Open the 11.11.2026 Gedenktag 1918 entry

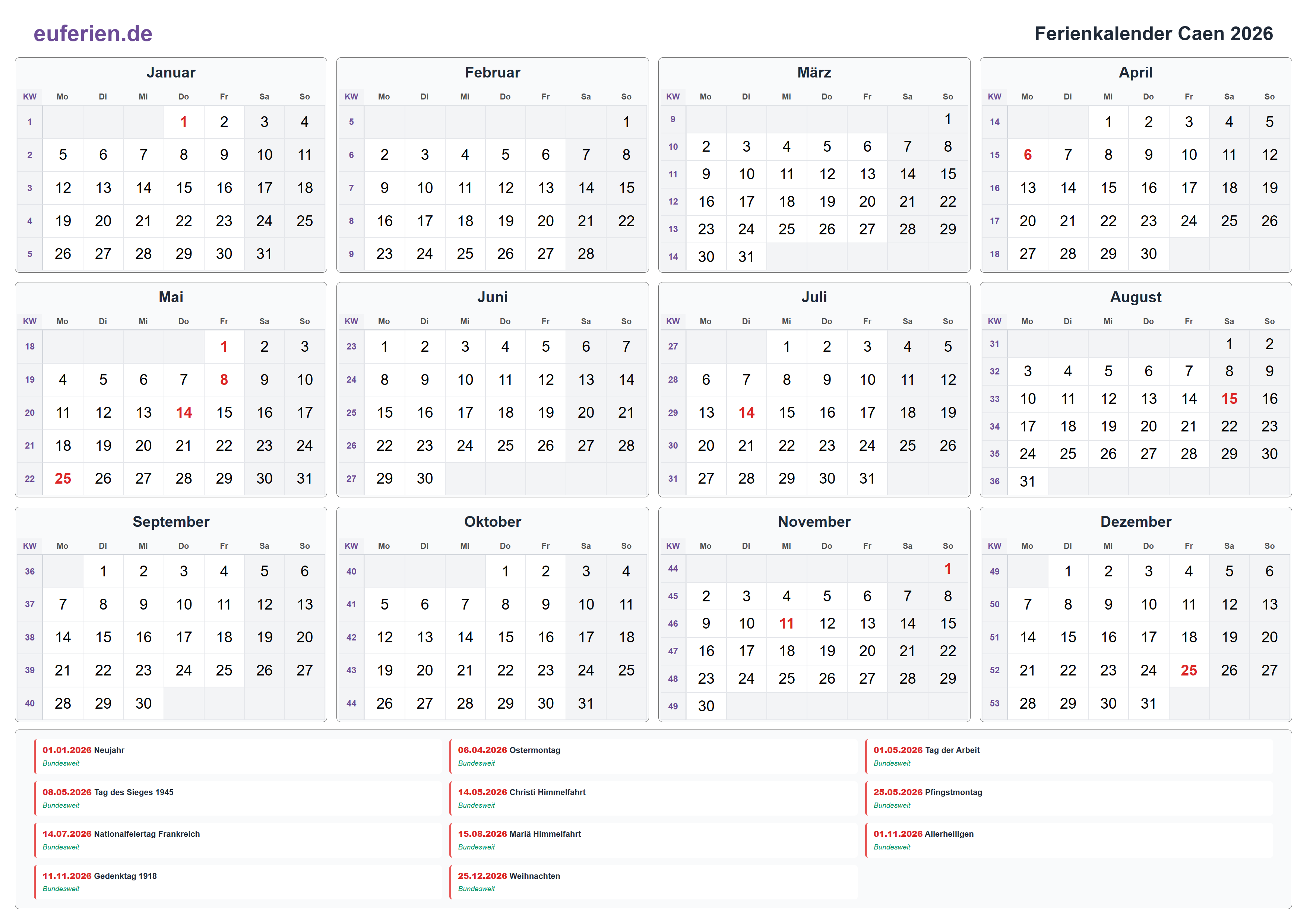pyautogui.click(x=238, y=882)
